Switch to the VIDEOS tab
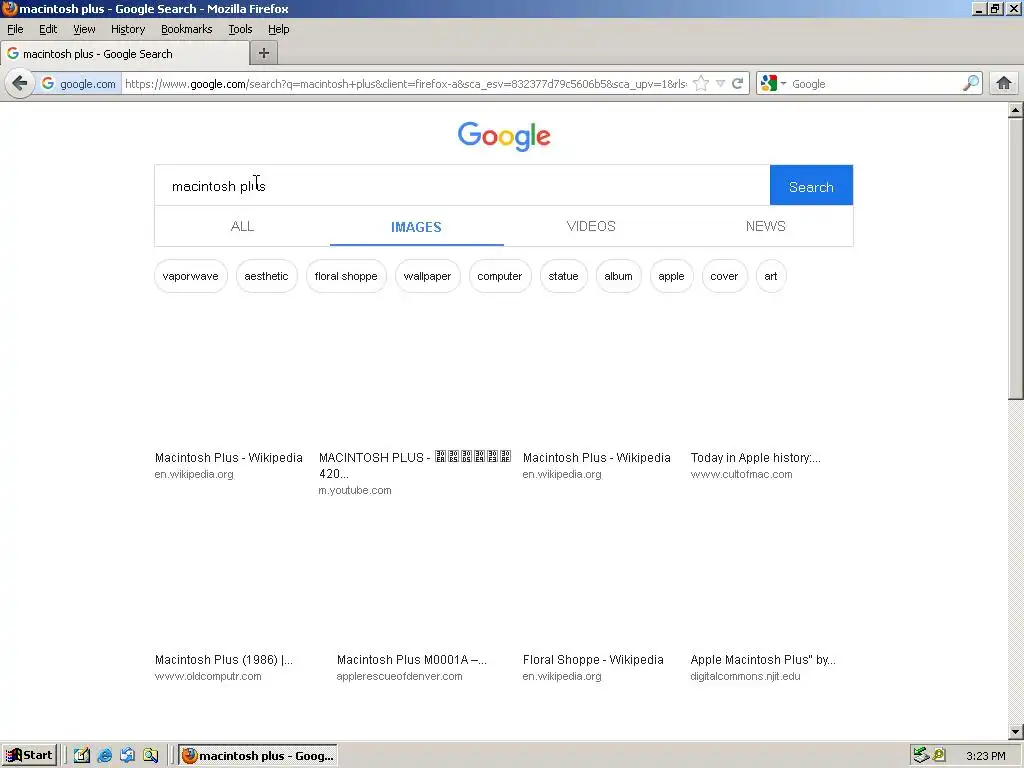The image size is (1024, 768). [x=591, y=226]
